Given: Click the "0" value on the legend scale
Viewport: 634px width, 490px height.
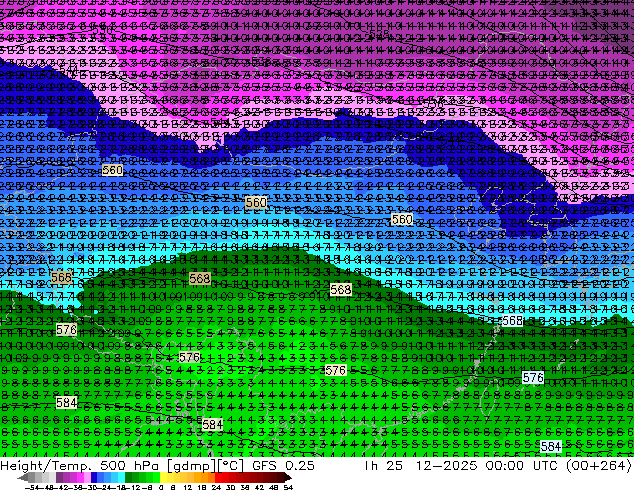Looking at the screenshot, I should 161,488.
